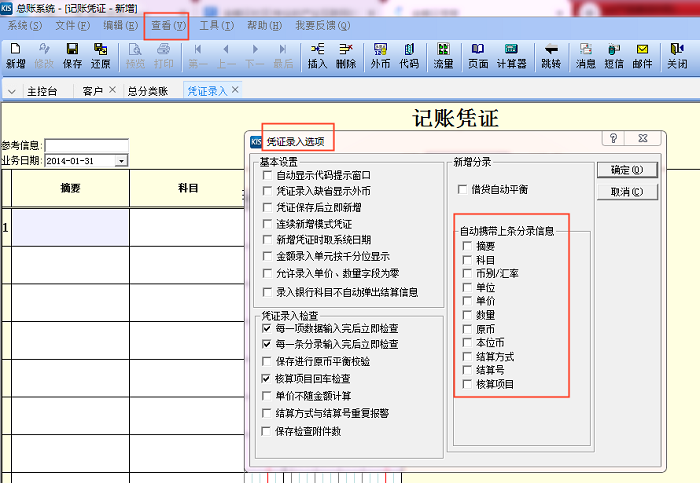The image size is (700, 483).
Task: Expand the tab list arrow beside 主控台
Action: (12, 91)
